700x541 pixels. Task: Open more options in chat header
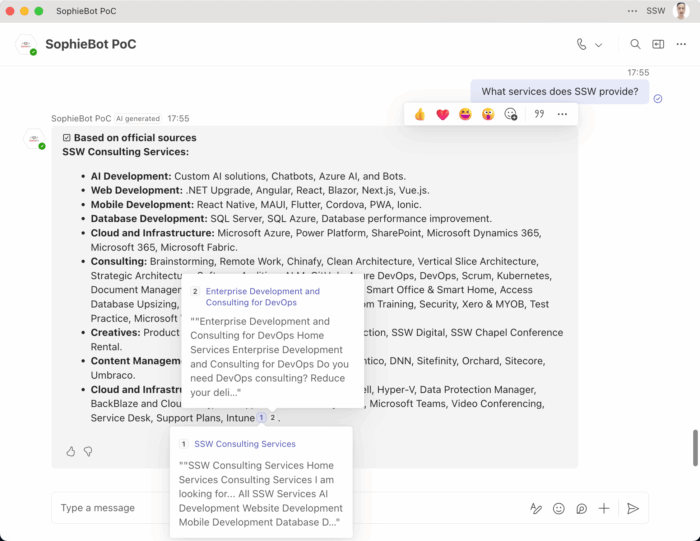point(681,44)
